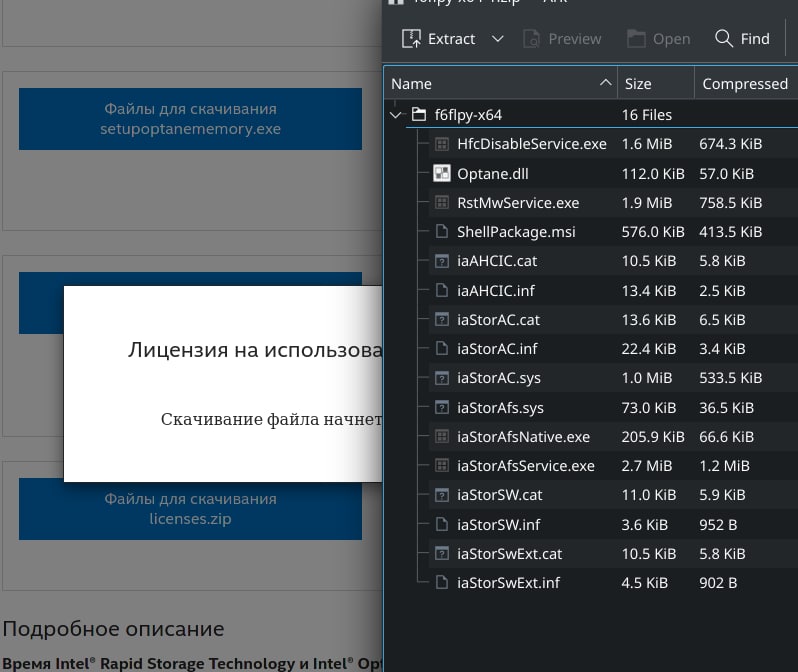
Task: Select the iaStorAfsService.exe file icon
Action: click(442, 466)
